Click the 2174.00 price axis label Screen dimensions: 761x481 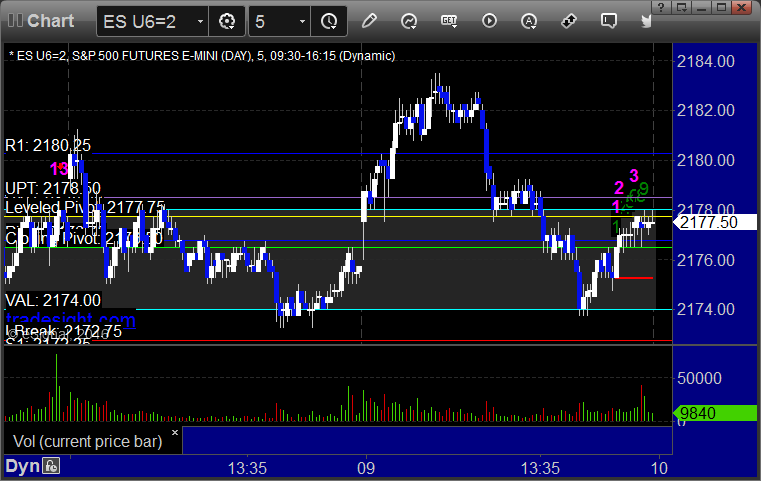point(706,309)
